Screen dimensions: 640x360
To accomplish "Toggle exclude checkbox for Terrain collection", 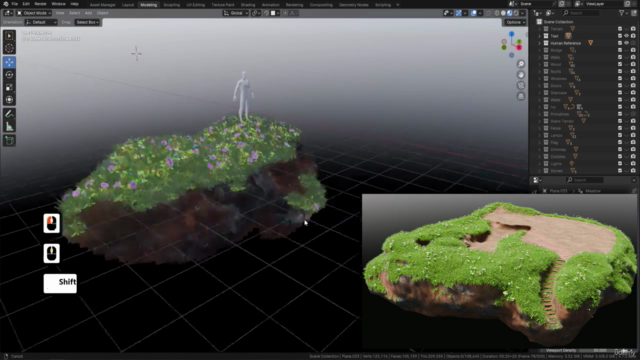I will pos(620,29).
